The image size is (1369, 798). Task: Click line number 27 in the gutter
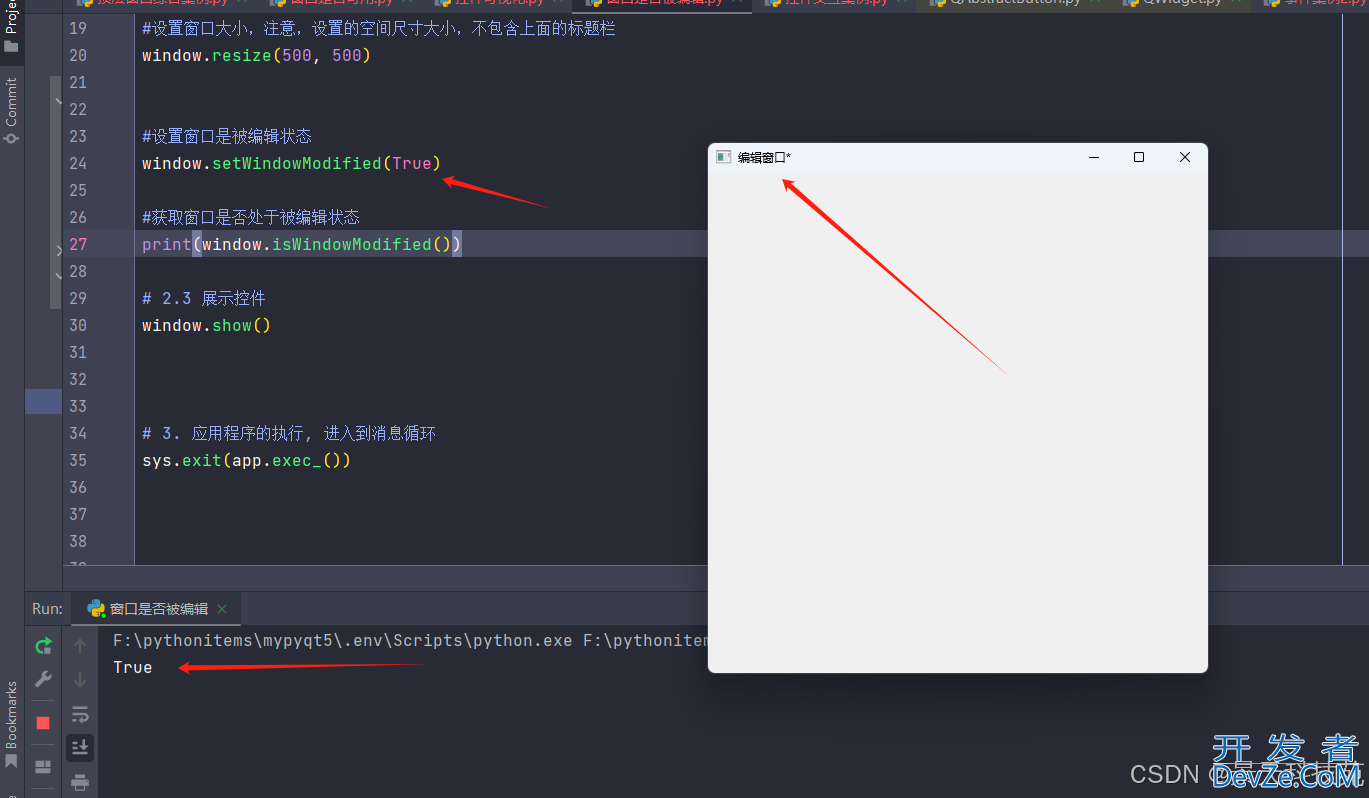click(78, 244)
